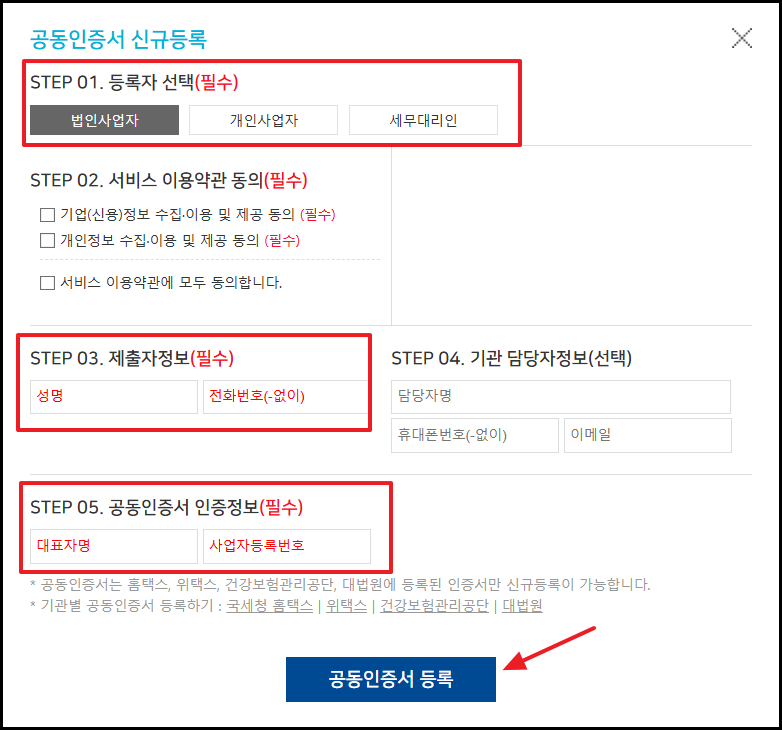Click the 전화번호(-없이) input field
Viewport: 782px width, 730px height.
[x=286, y=397]
